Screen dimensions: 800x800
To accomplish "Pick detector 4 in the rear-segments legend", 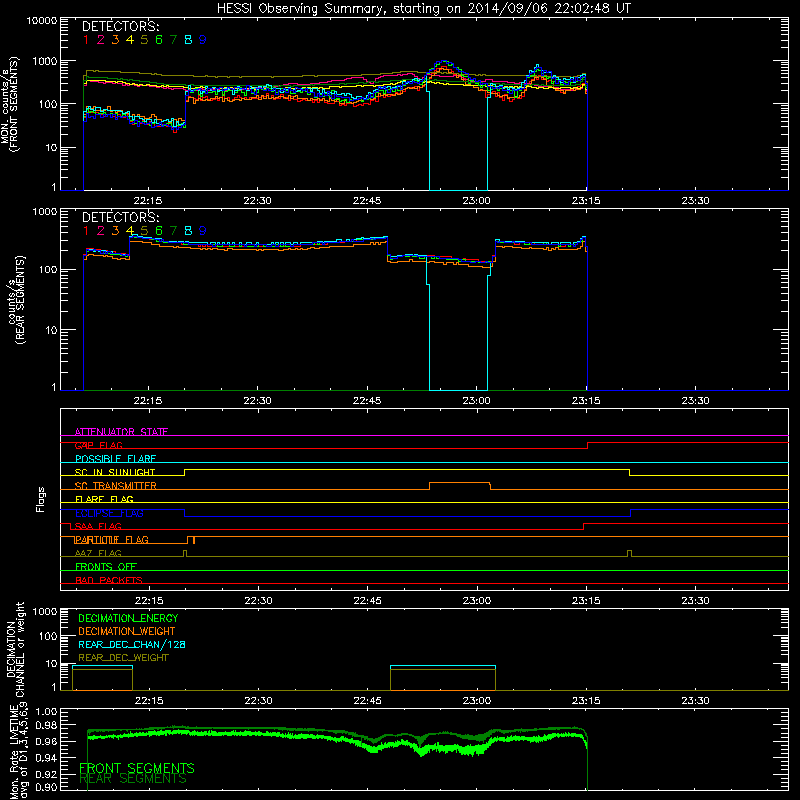I will [130, 231].
